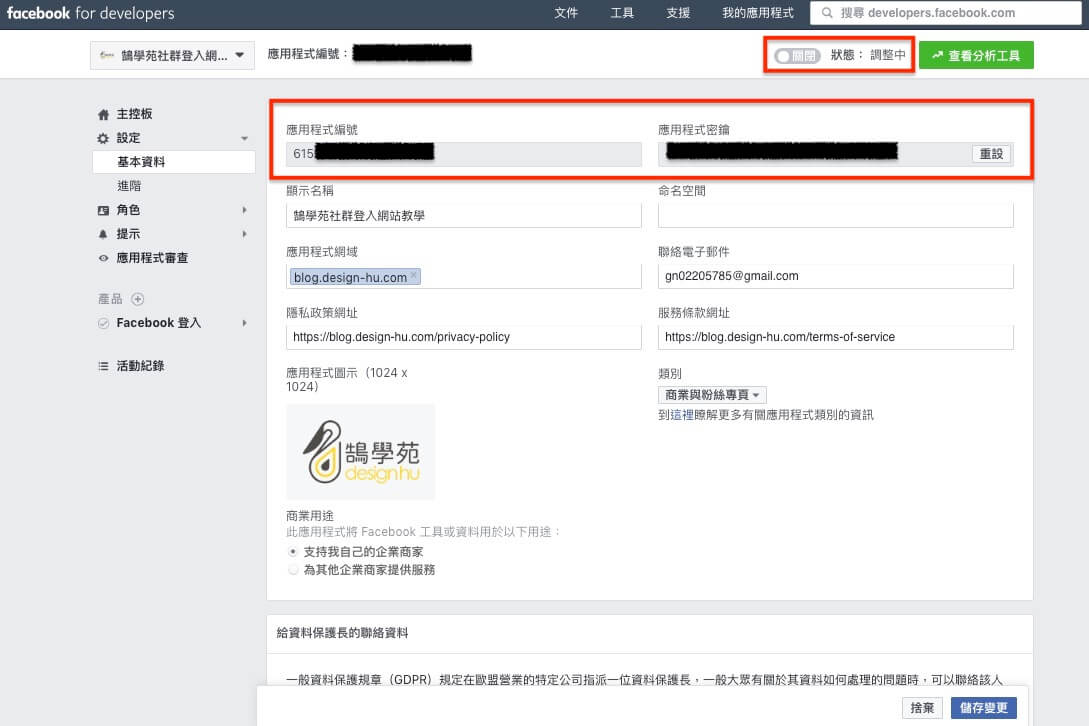Expand the 角色 submenu arrow
The width and height of the screenshot is (1089, 726).
tap(244, 210)
